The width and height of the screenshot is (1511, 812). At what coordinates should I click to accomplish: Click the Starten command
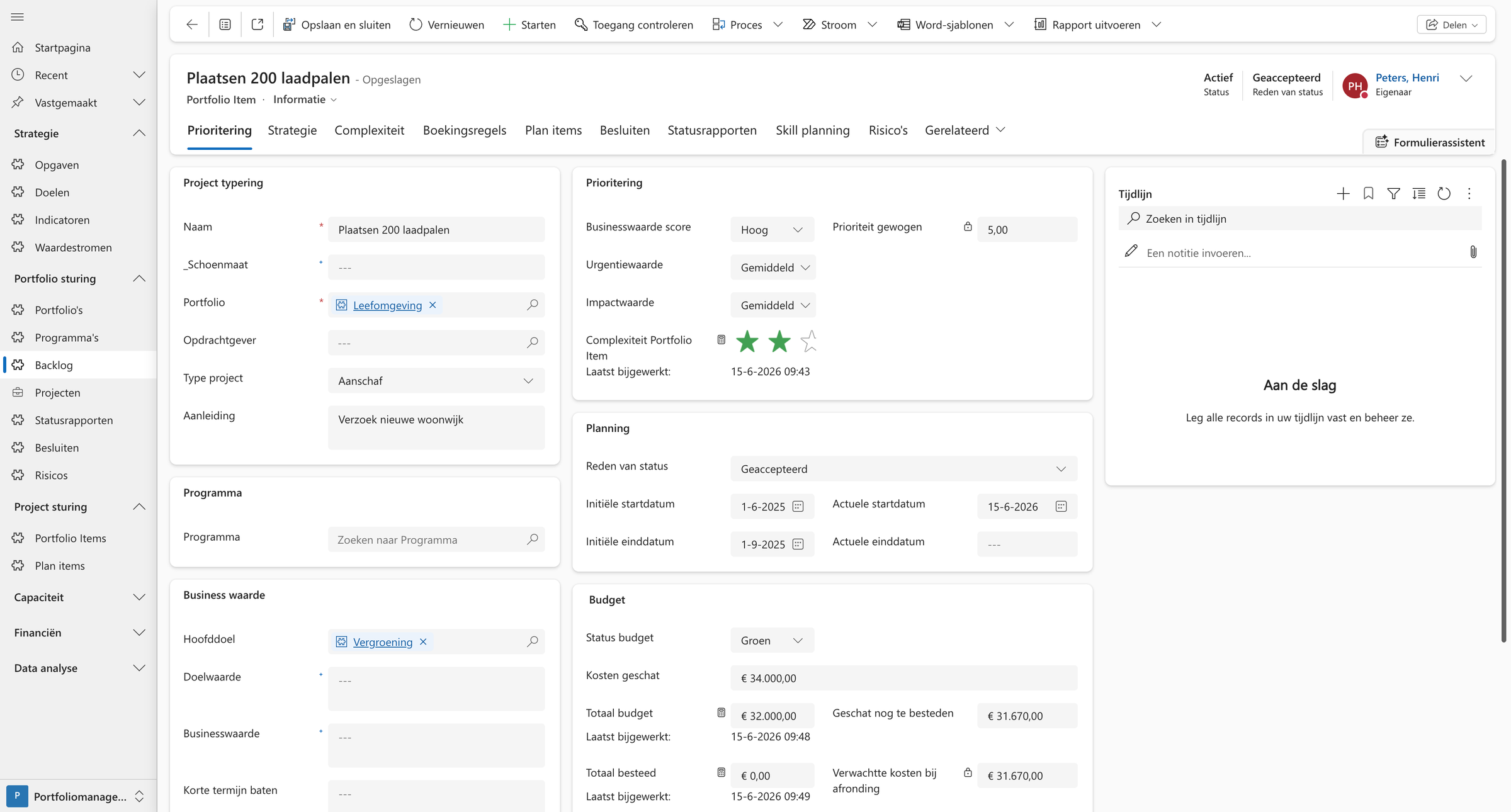529,25
